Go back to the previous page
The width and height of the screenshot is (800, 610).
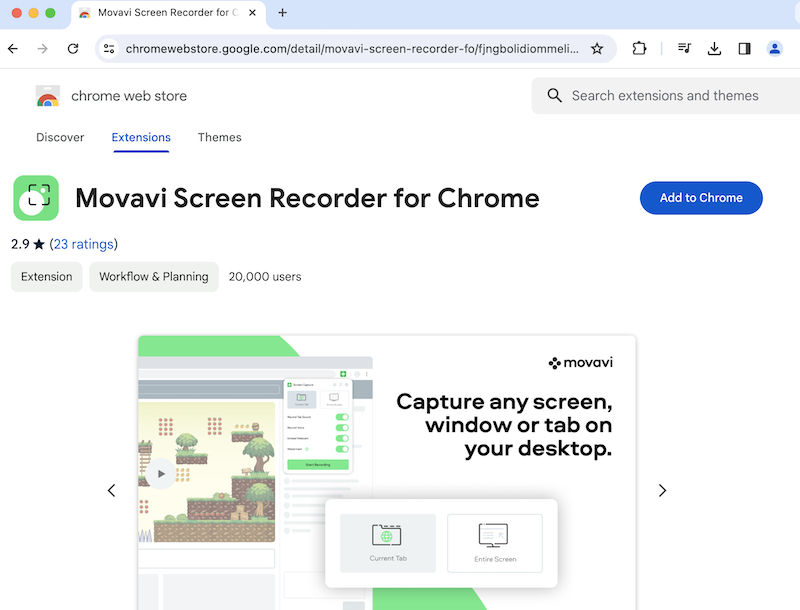click(13, 48)
